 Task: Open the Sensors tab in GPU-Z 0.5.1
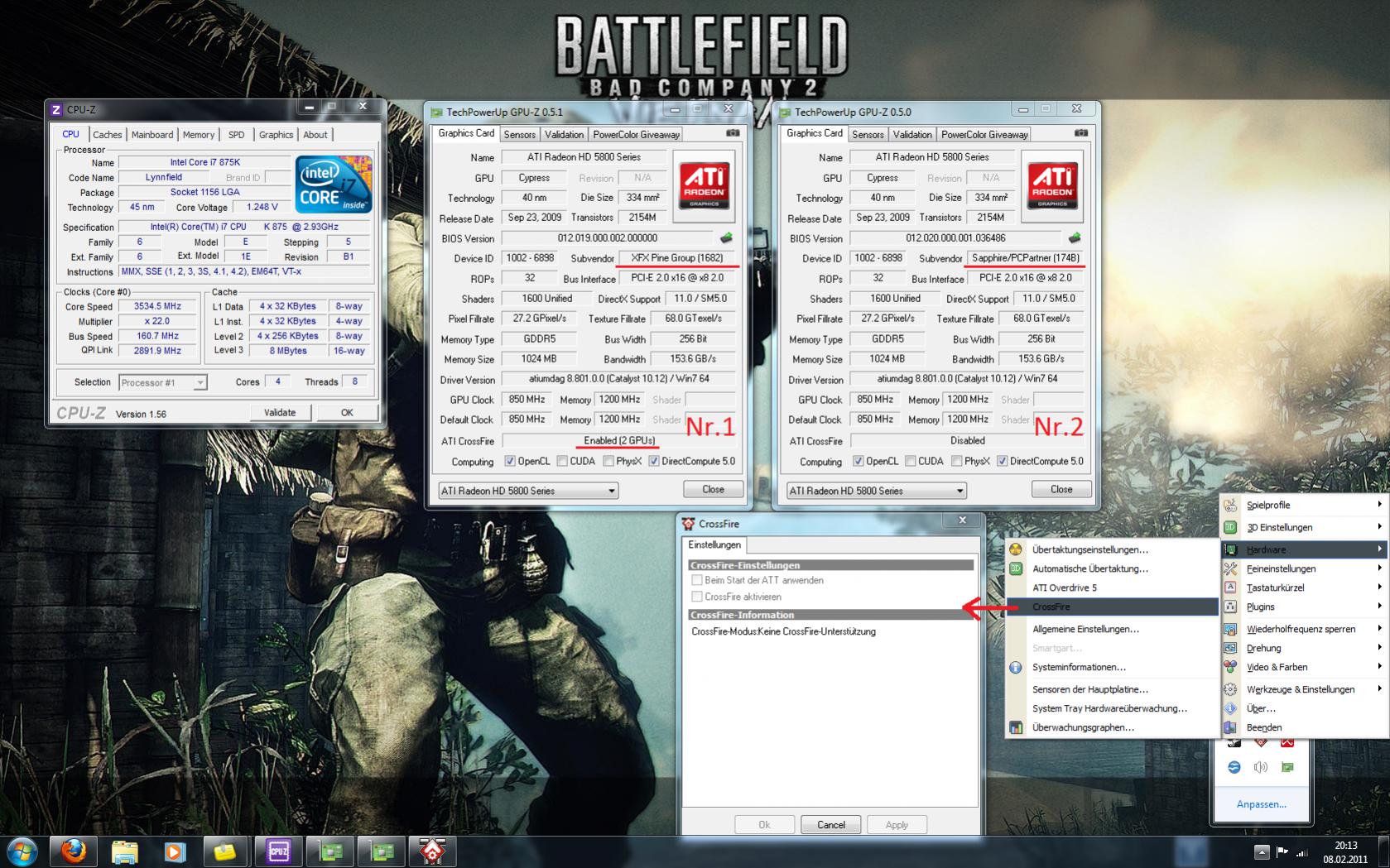520,135
